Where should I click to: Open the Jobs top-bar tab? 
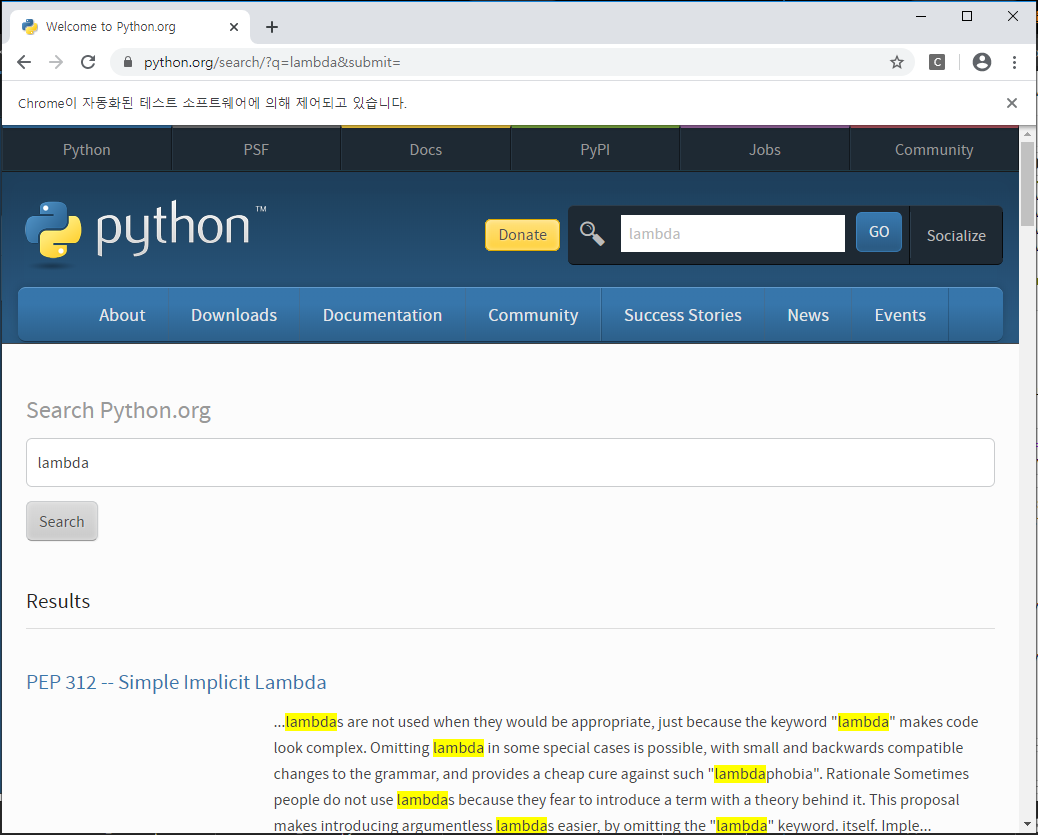click(x=765, y=150)
